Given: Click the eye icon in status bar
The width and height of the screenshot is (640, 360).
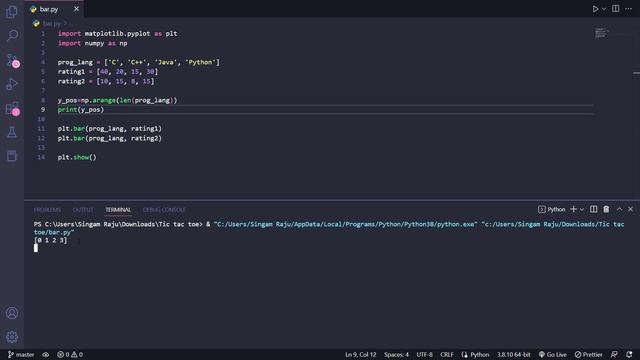Looking at the screenshot, I should pyautogui.click(x=46, y=355).
